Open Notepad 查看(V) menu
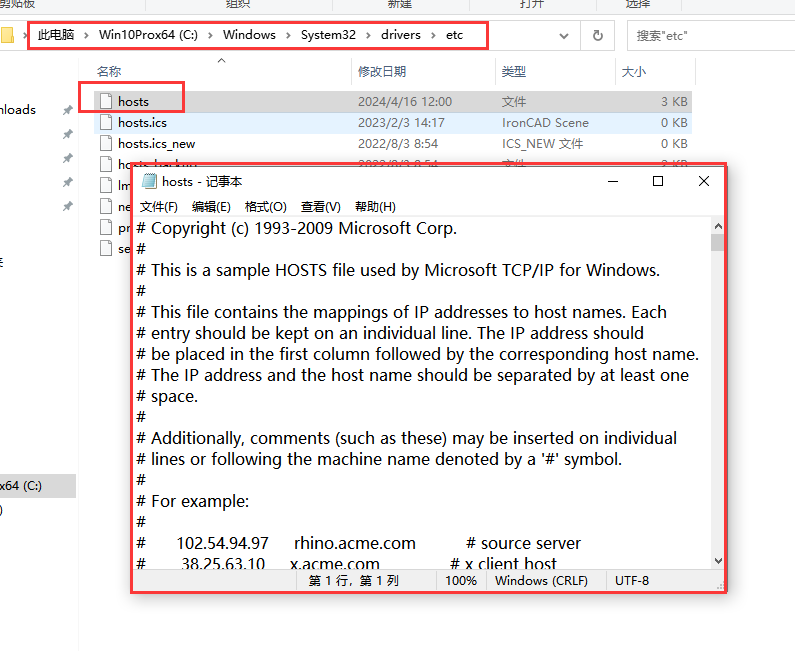The image size is (795, 651). click(x=320, y=207)
